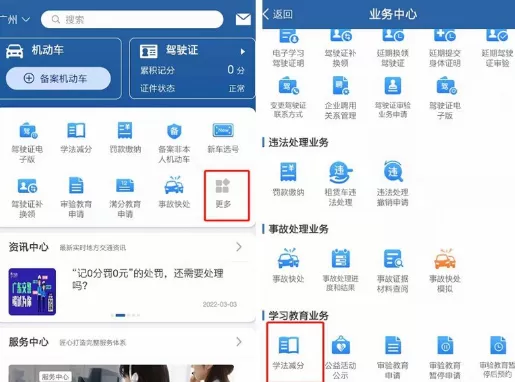Image resolution: width=515 pixels, height=382 pixels.
Task: Click the 违法处理业务 section heading
Action: tap(298, 142)
